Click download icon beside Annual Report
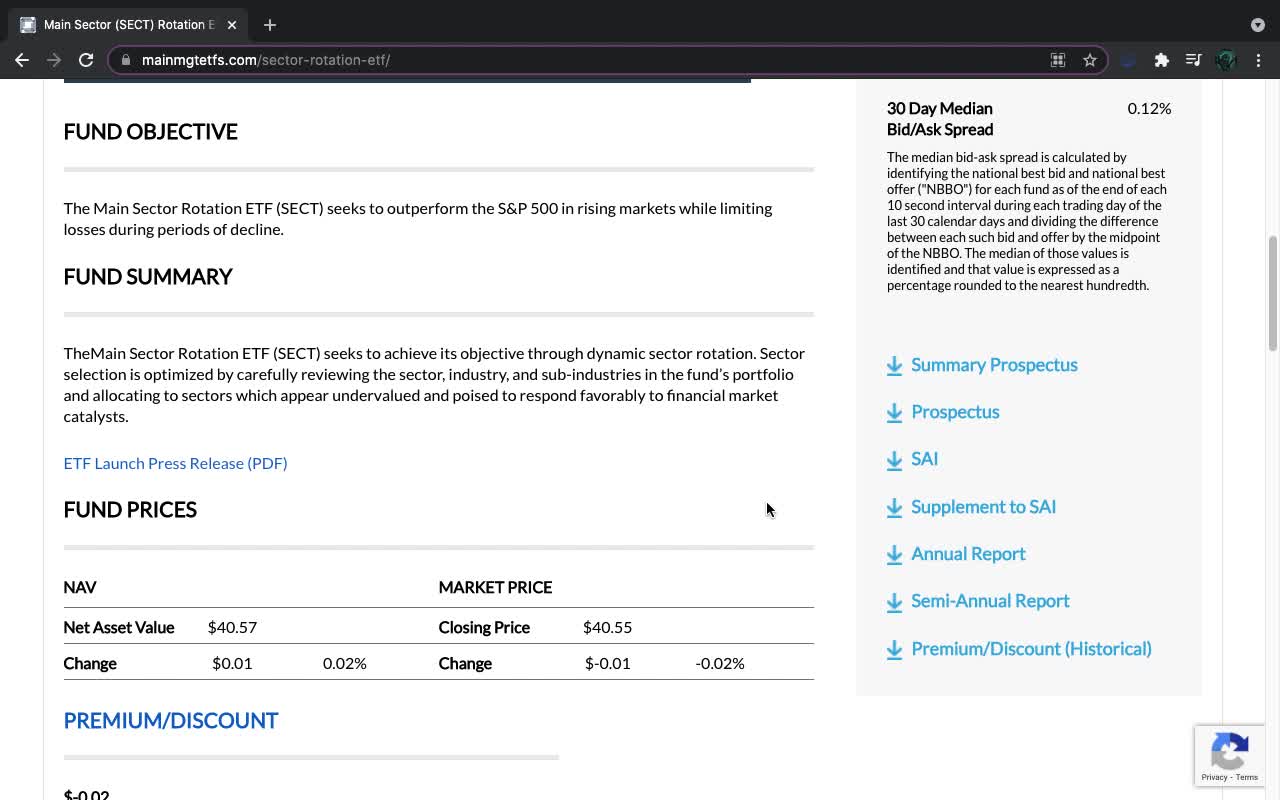 click(x=894, y=555)
